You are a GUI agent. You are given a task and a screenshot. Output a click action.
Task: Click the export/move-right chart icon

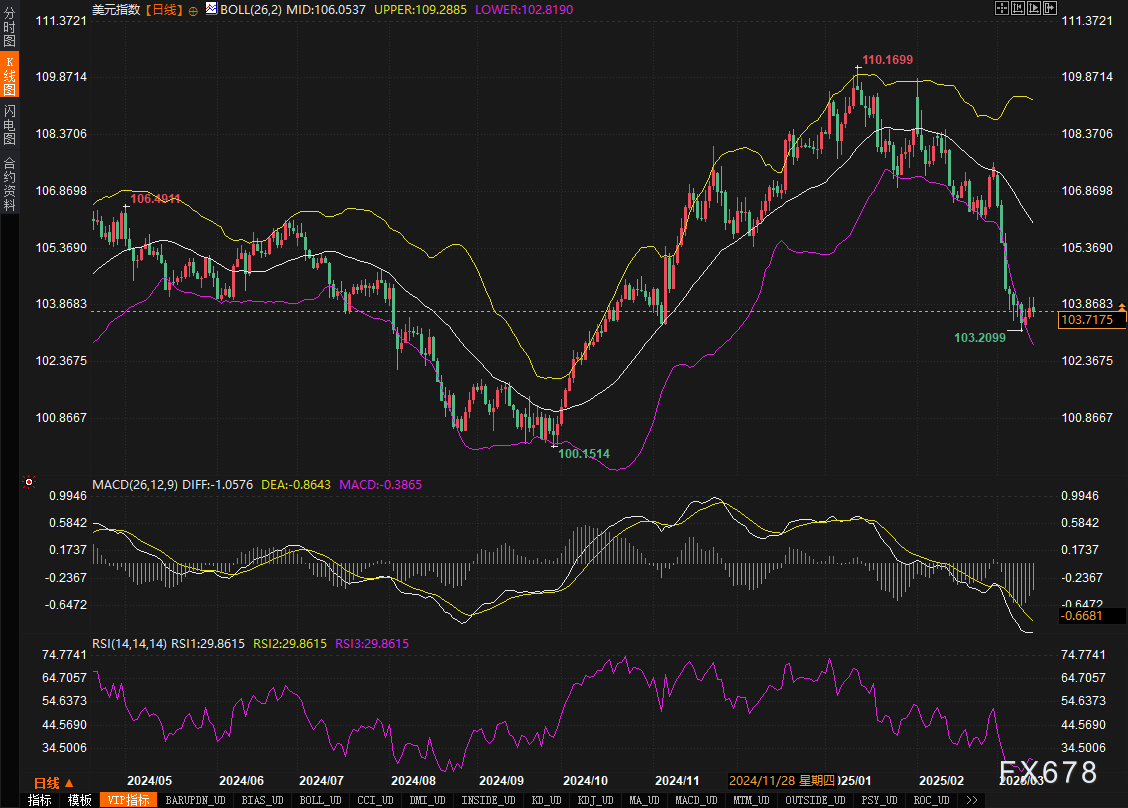click(1050, 8)
